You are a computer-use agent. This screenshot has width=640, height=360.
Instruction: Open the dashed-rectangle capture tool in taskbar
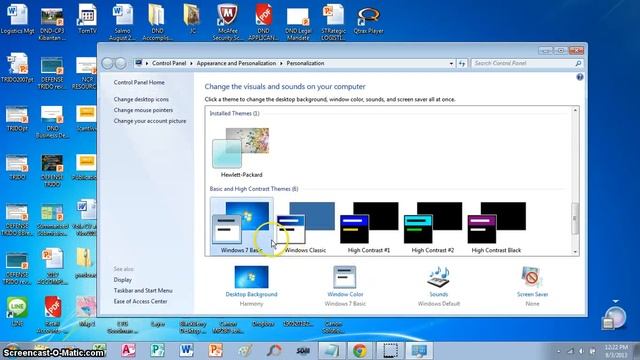click(x=389, y=350)
